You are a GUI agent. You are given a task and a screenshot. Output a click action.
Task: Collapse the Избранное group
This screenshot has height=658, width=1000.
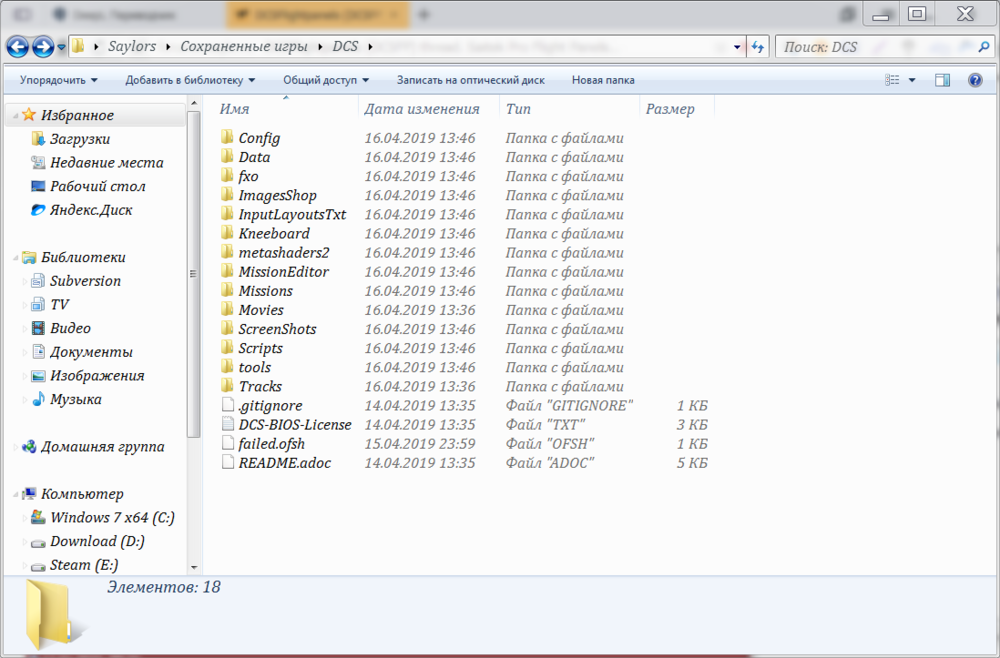point(15,115)
